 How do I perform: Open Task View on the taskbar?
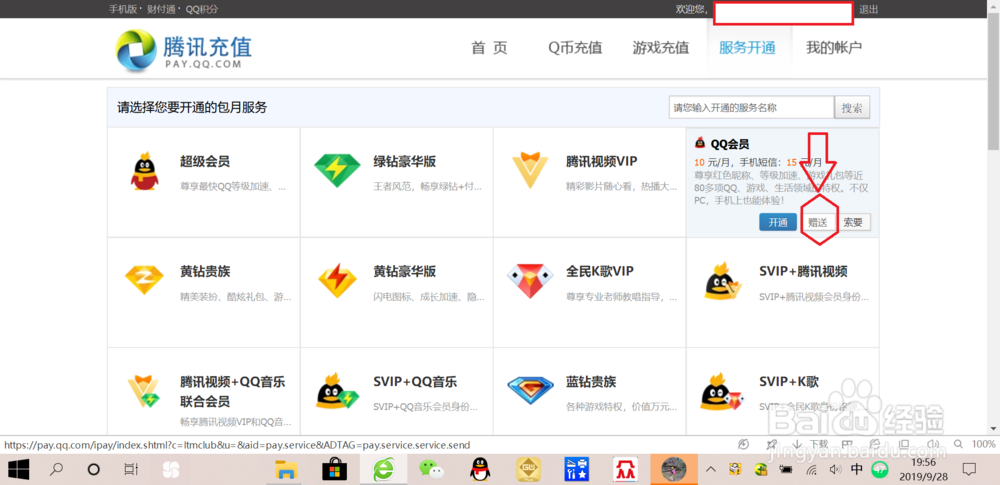point(131,470)
